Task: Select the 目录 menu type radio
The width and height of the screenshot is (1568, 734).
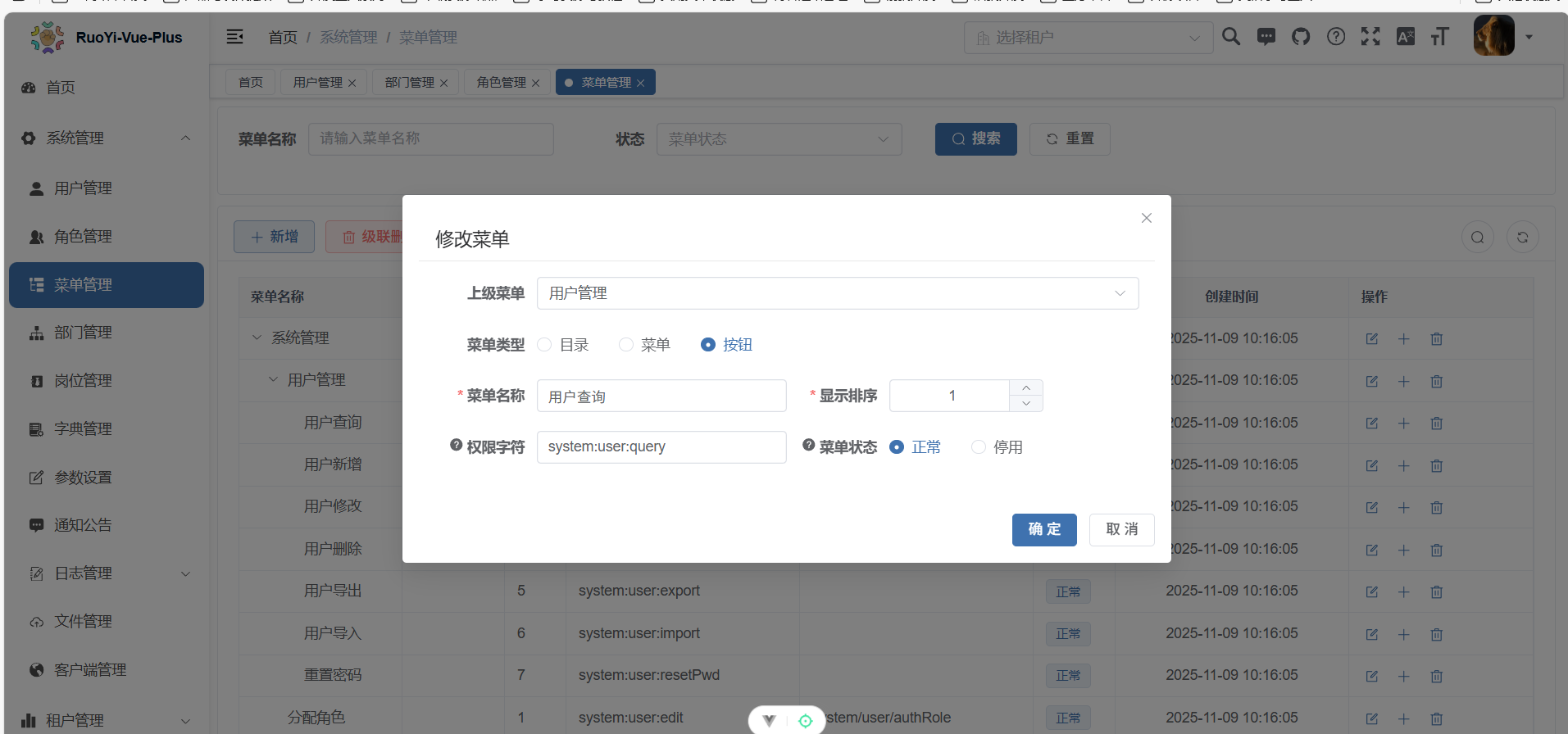Action: point(545,345)
